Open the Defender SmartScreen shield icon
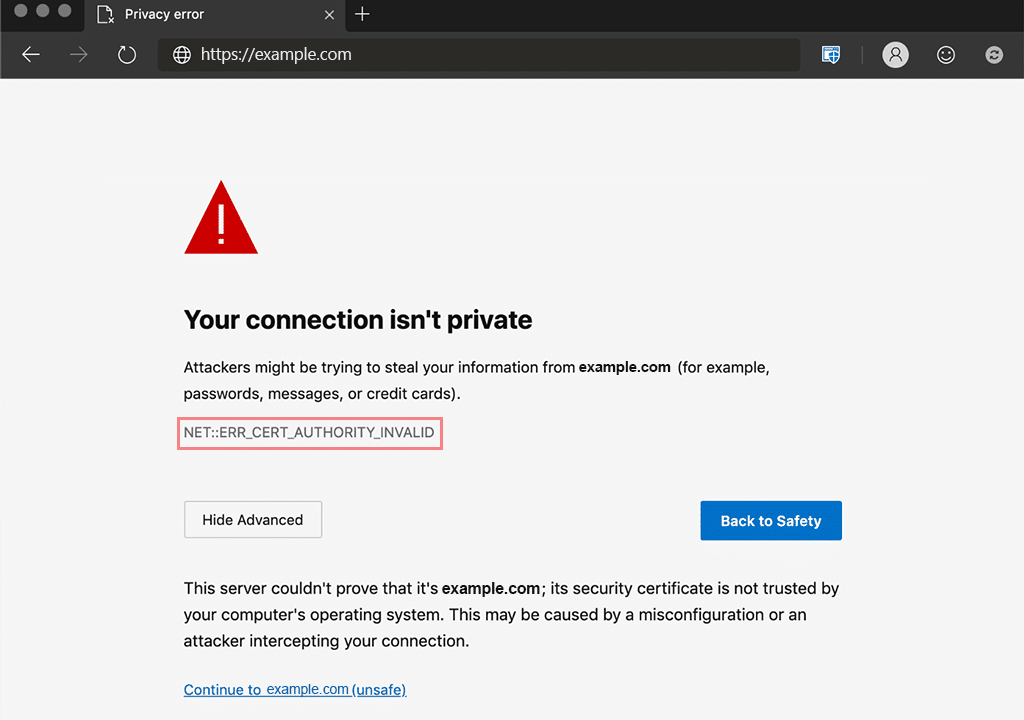Image resolution: width=1024 pixels, height=720 pixels. [x=830, y=55]
